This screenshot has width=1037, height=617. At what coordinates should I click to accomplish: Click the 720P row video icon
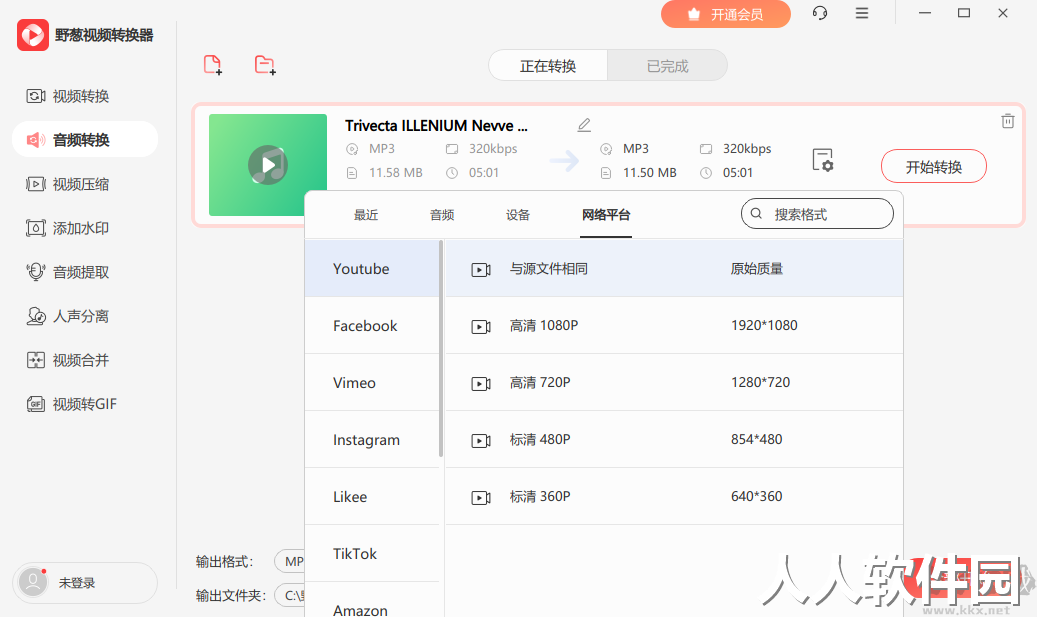click(481, 384)
